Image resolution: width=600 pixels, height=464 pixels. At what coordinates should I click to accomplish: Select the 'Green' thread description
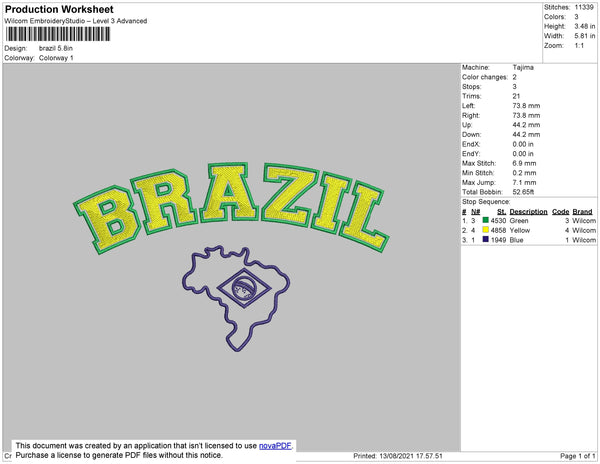[519, 221]
